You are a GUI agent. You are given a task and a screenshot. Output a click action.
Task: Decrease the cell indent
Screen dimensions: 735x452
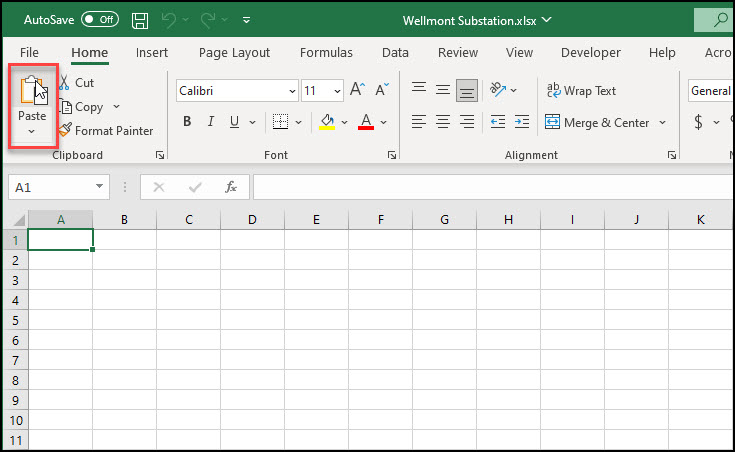[x=498, y=122]
